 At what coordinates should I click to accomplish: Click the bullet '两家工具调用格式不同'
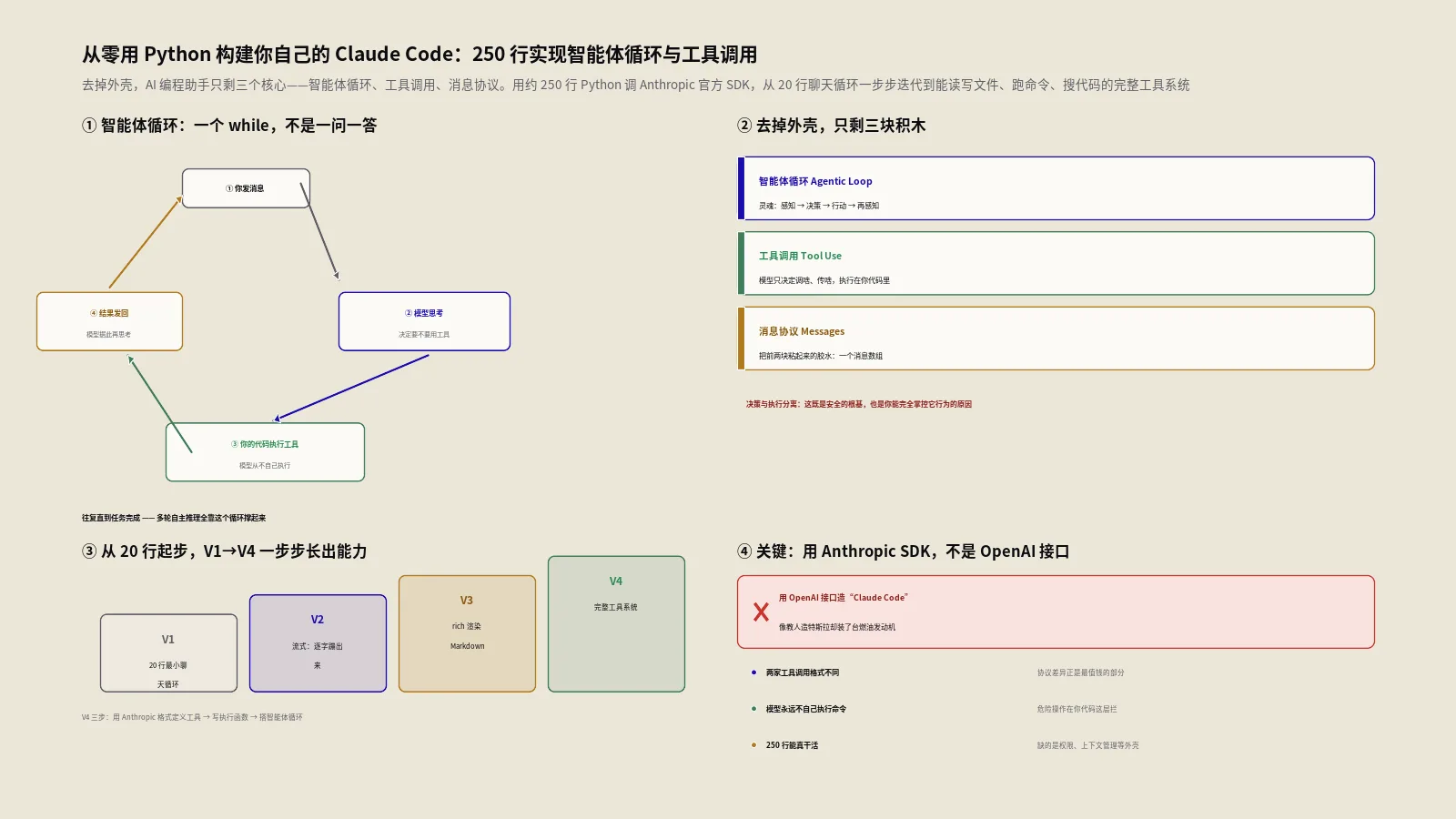[x=803, y=672]
